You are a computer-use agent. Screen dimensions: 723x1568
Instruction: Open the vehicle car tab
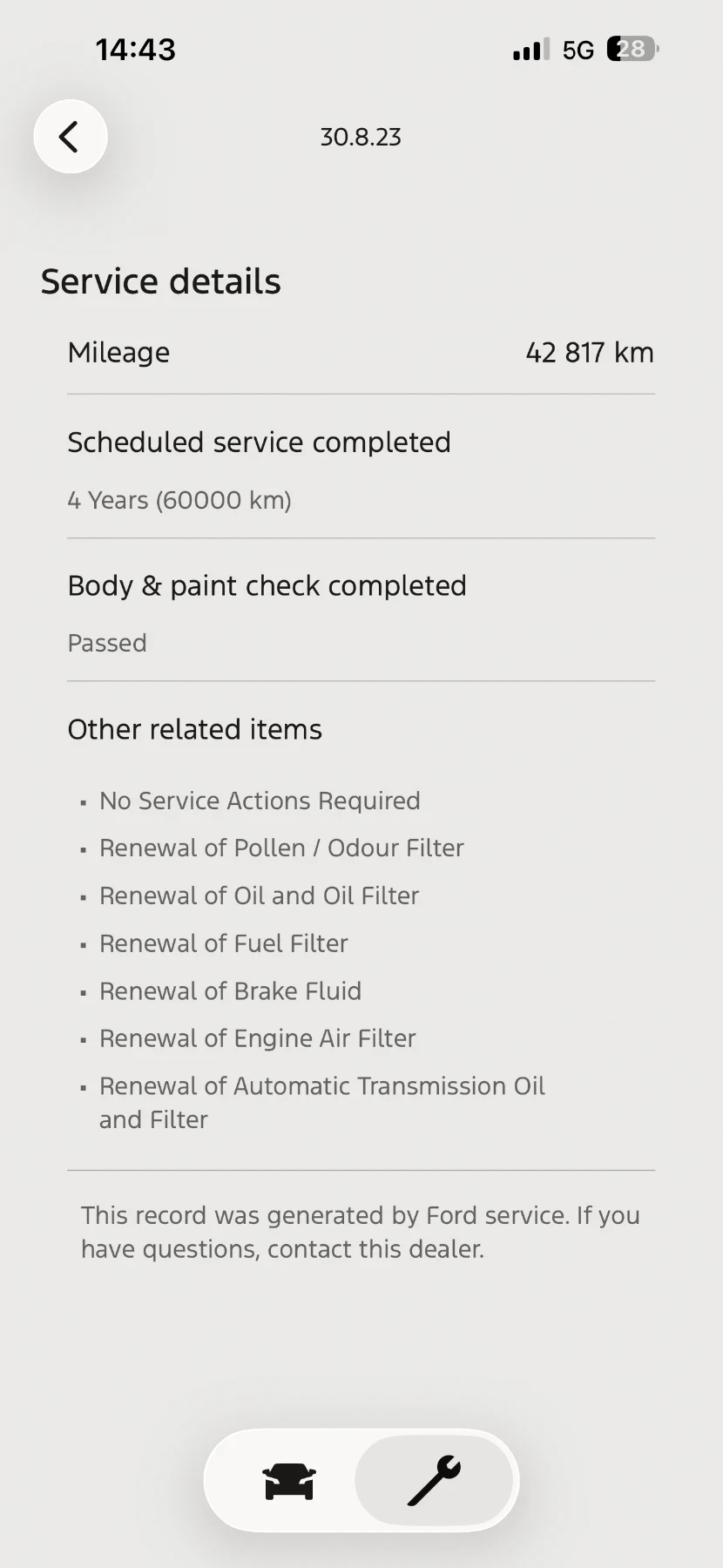(x=289, y=1481)
